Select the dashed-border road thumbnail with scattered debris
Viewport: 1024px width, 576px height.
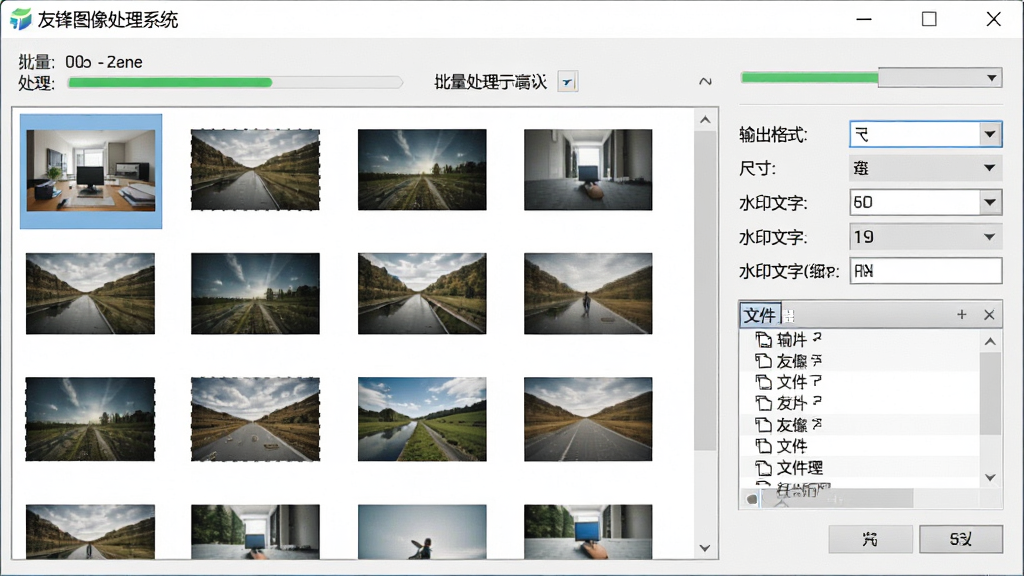coord(255,419)
